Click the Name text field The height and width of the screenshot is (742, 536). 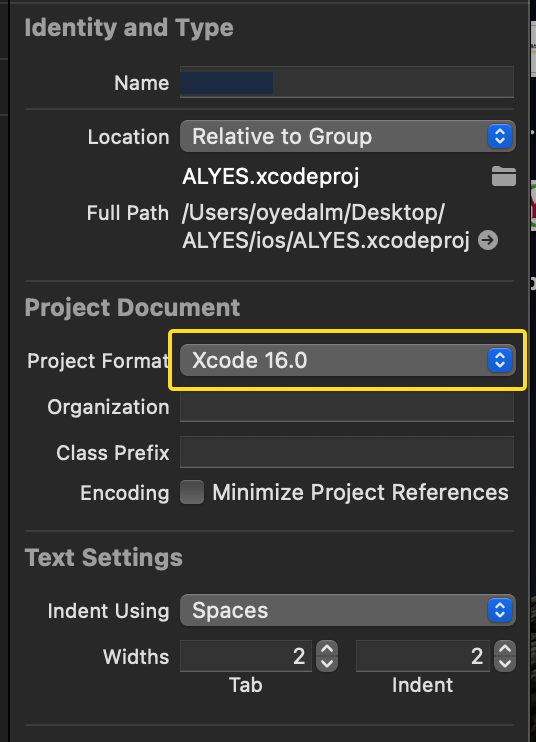tap(347, 82)
